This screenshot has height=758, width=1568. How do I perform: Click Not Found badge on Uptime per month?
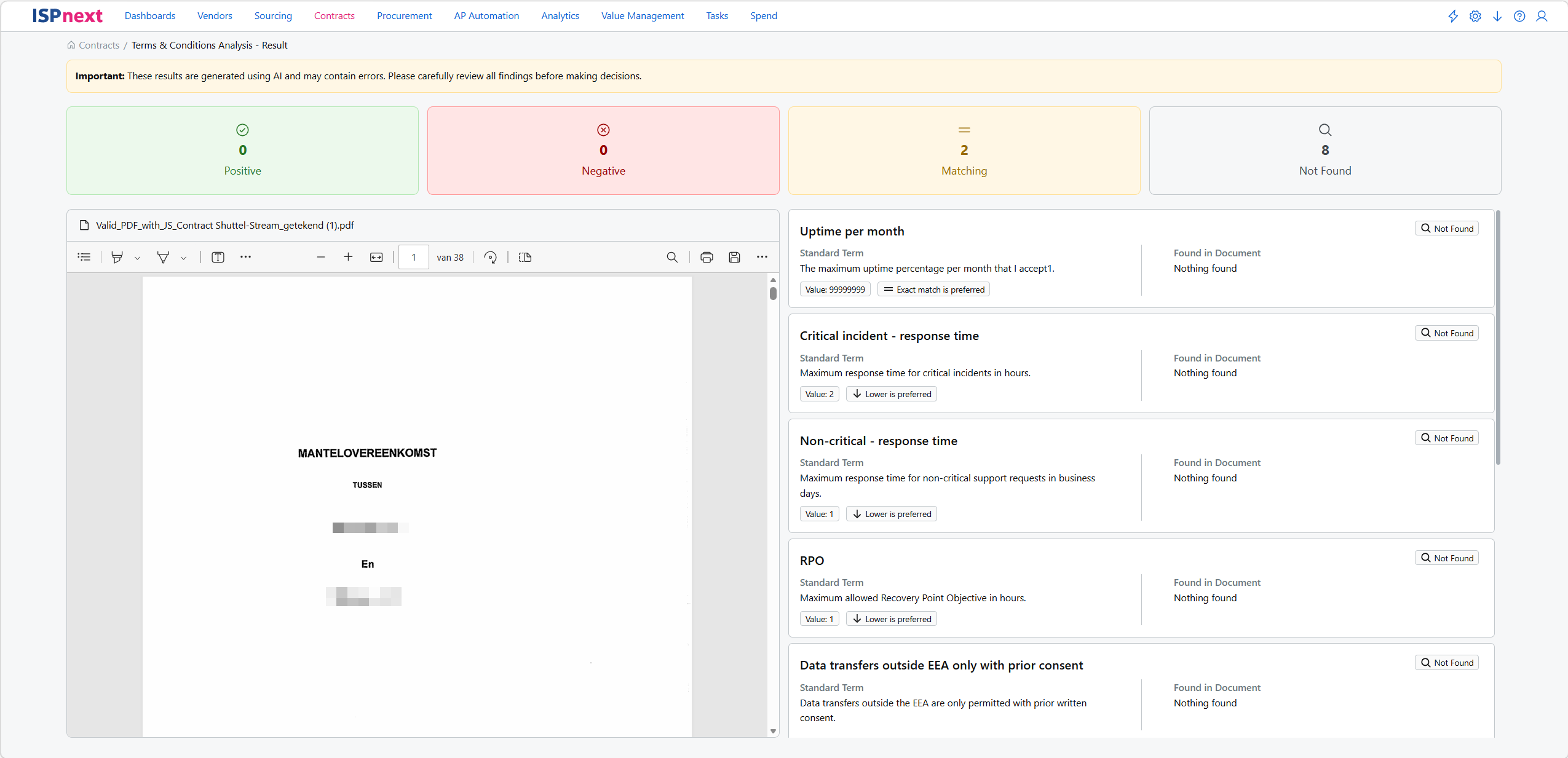(x=1447, y=229)
